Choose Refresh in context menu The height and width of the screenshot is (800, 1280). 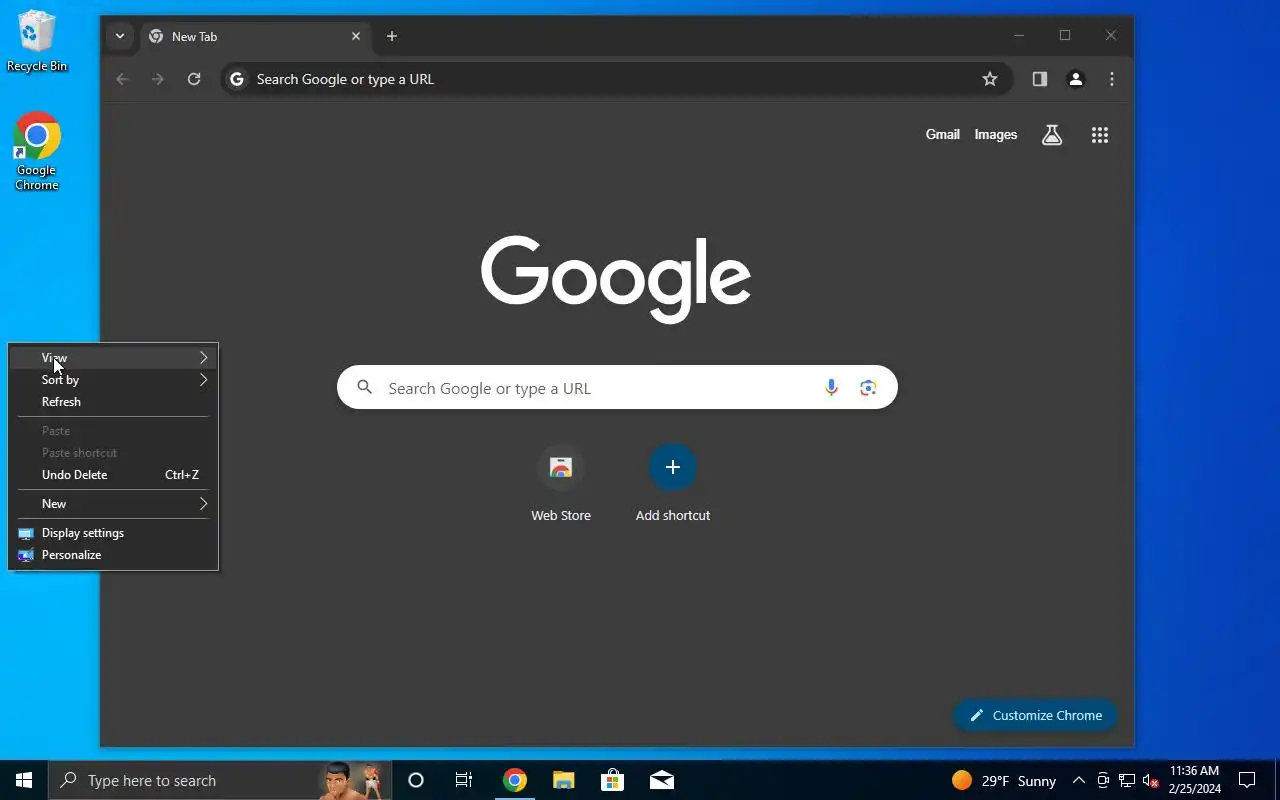113,402
